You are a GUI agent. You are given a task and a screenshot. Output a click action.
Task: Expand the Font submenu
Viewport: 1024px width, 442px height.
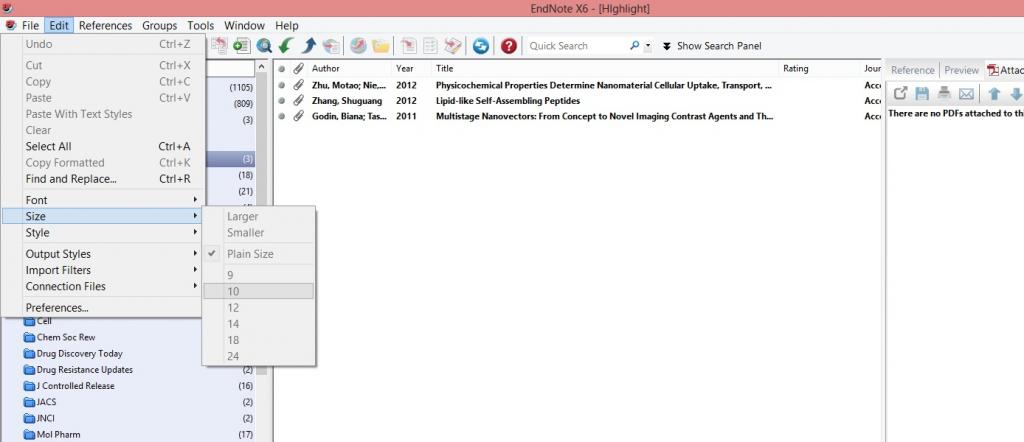tap(103, 200)
